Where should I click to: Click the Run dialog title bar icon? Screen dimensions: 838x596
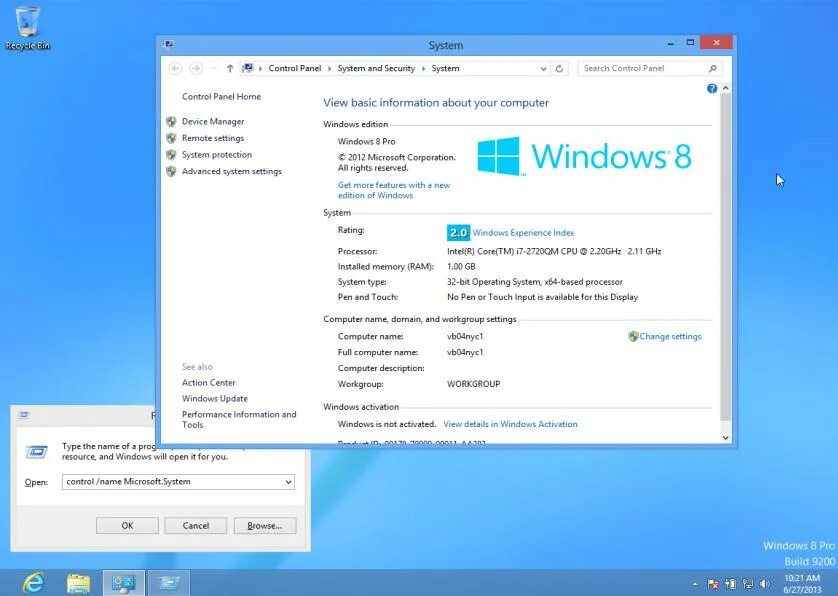click(24, 415)
